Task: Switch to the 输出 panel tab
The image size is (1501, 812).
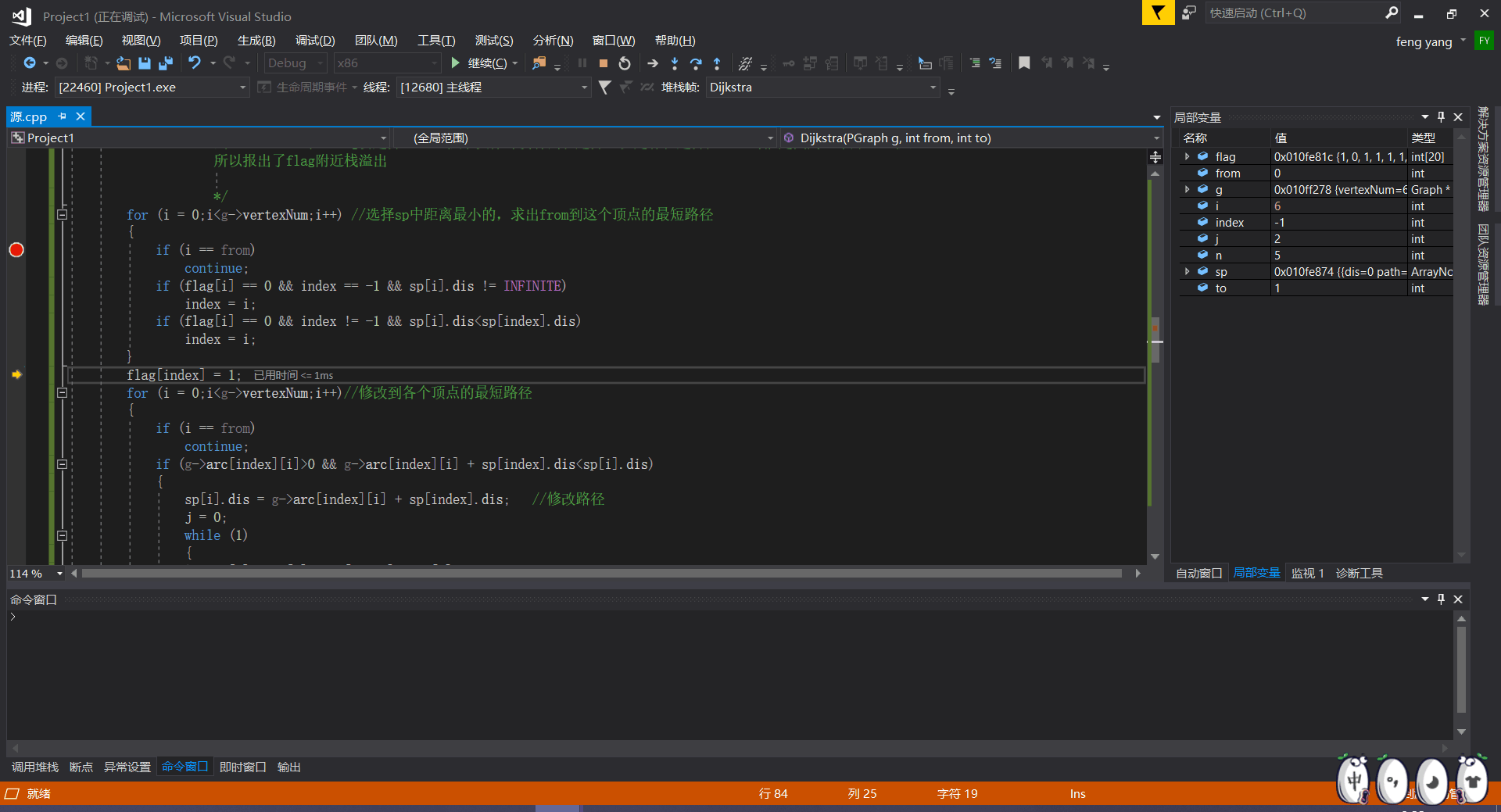Action: click(x=288, y=767)
